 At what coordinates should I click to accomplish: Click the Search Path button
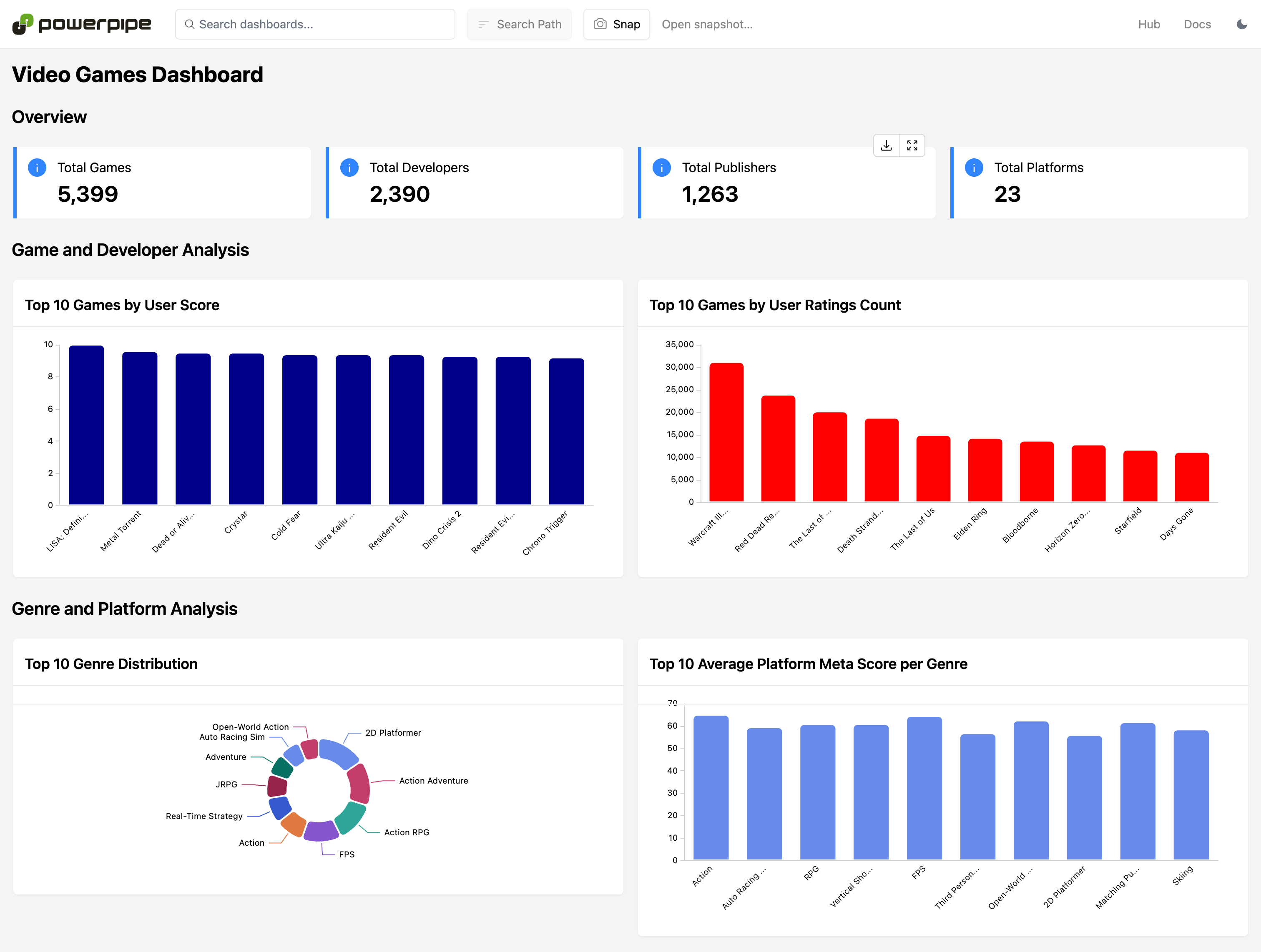coord(519,24)
